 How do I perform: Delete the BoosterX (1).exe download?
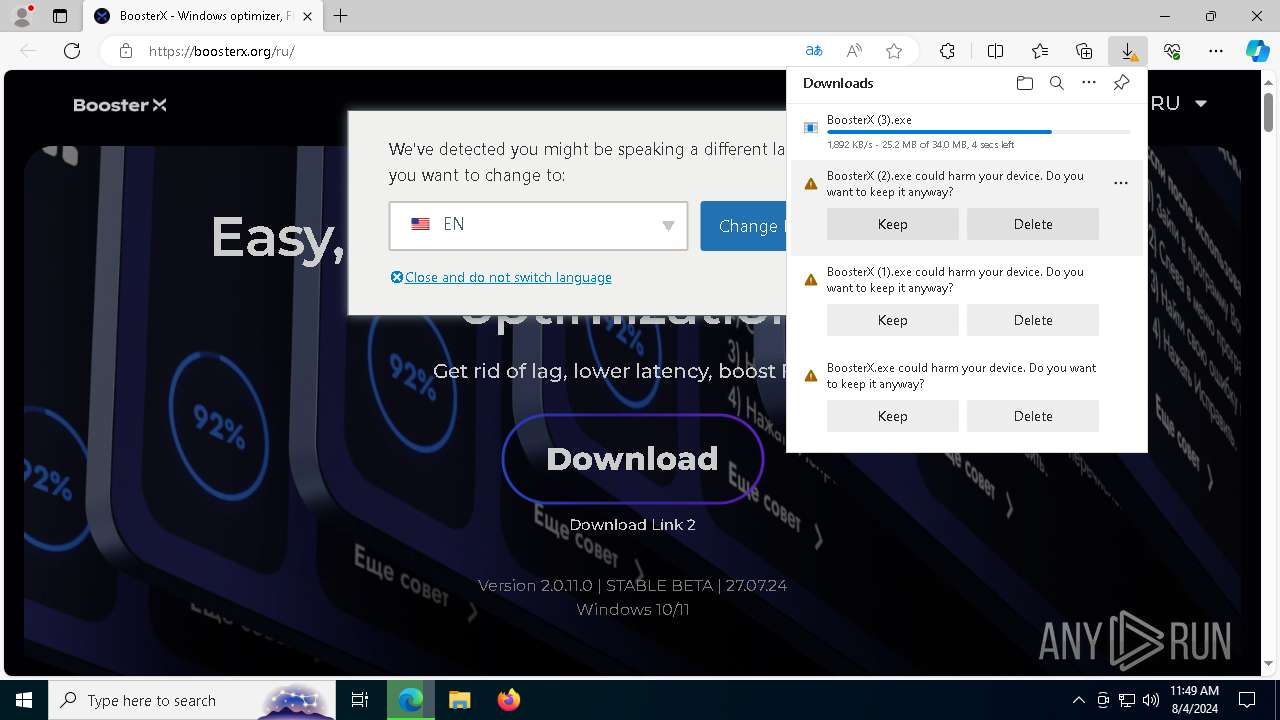click(1033, 320)
